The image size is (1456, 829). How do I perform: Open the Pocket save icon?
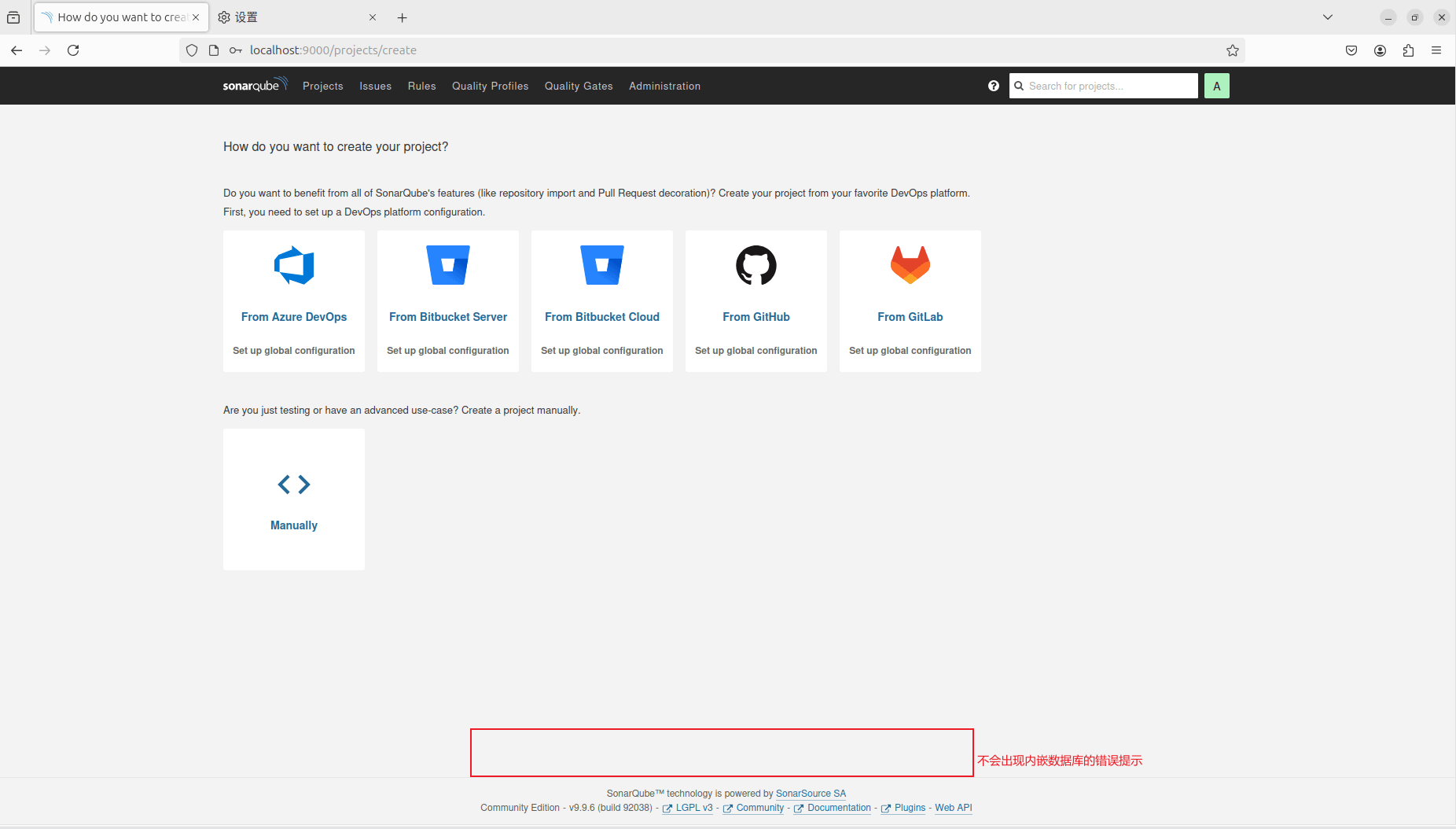(1351, 50)
